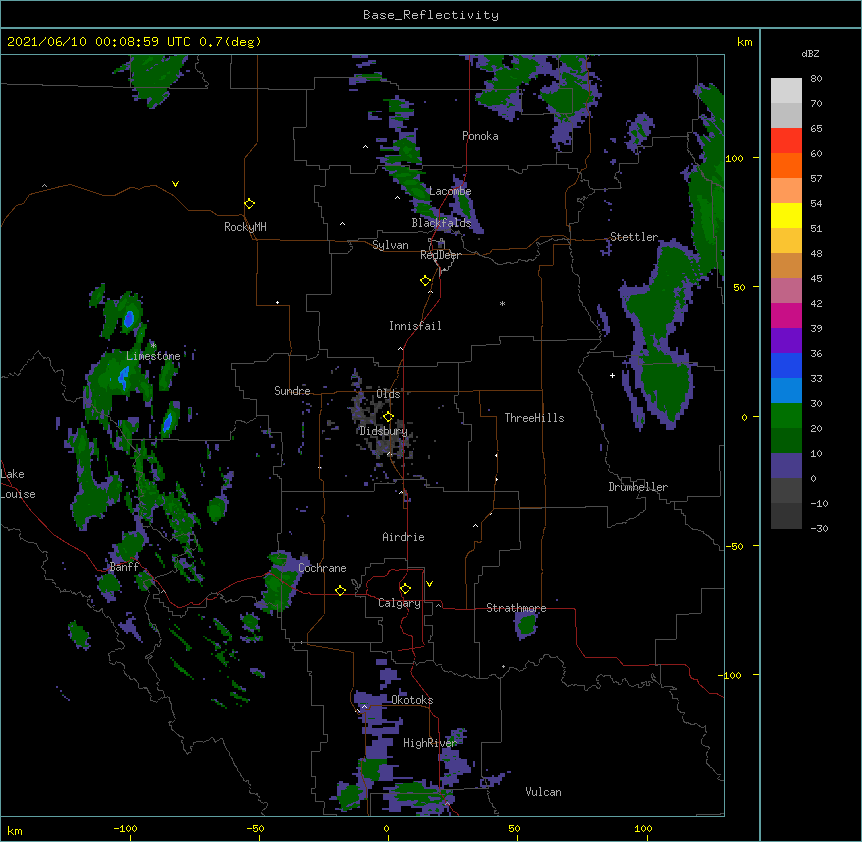
Task: Click the green echo southeast of Strathmore
Action: tap(527, 625)
